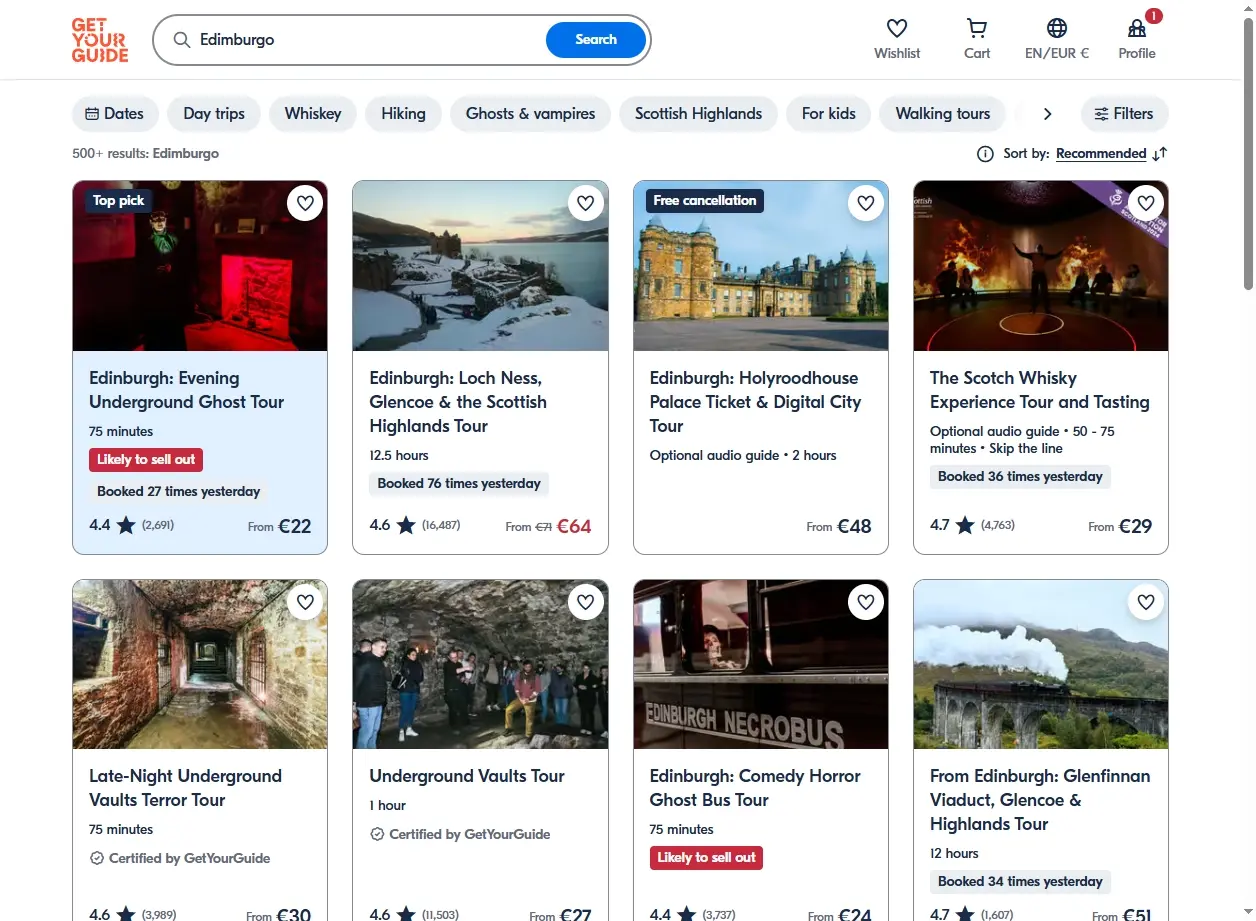The width and height of the screenshot is (1256, 921).
Task: Open Edinburgh: Comedy Horror Ghost Bus Tour
Action: 755,788
